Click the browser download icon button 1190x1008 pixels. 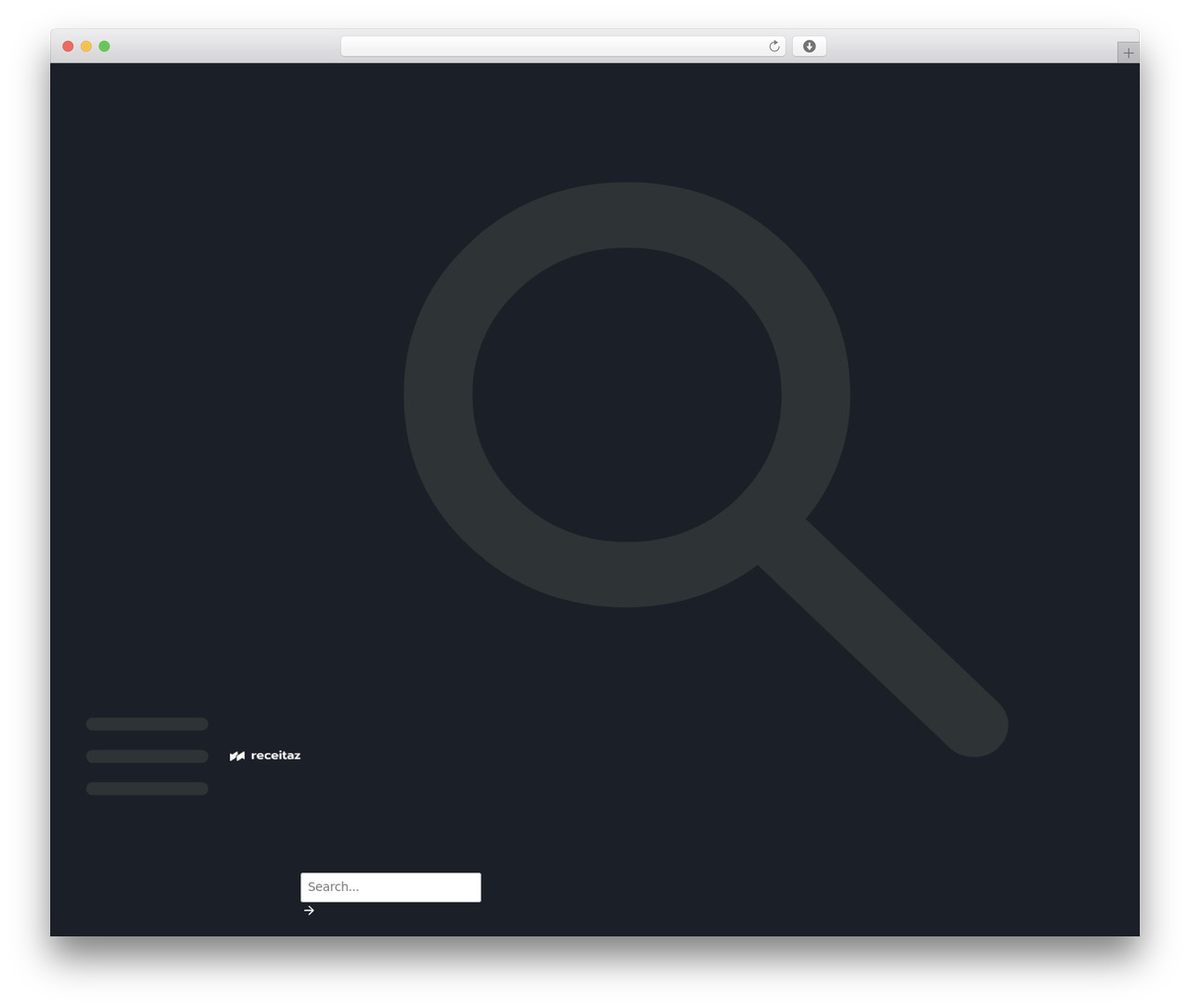tap(809, 46)
